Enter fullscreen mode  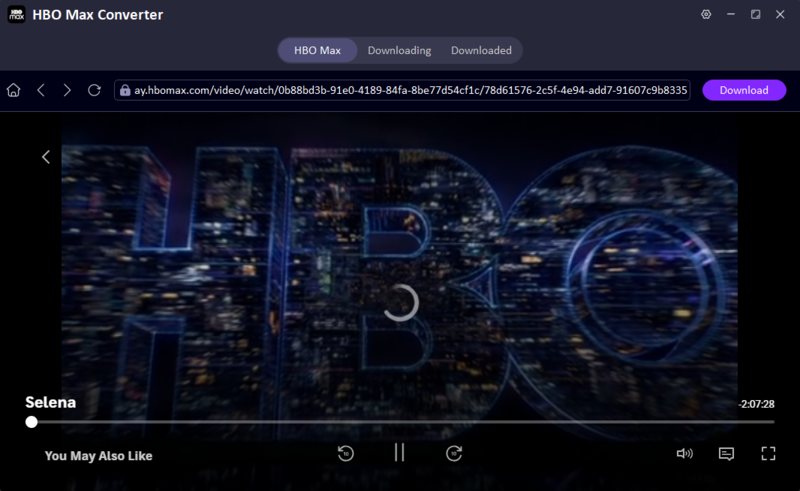[768, 453]
